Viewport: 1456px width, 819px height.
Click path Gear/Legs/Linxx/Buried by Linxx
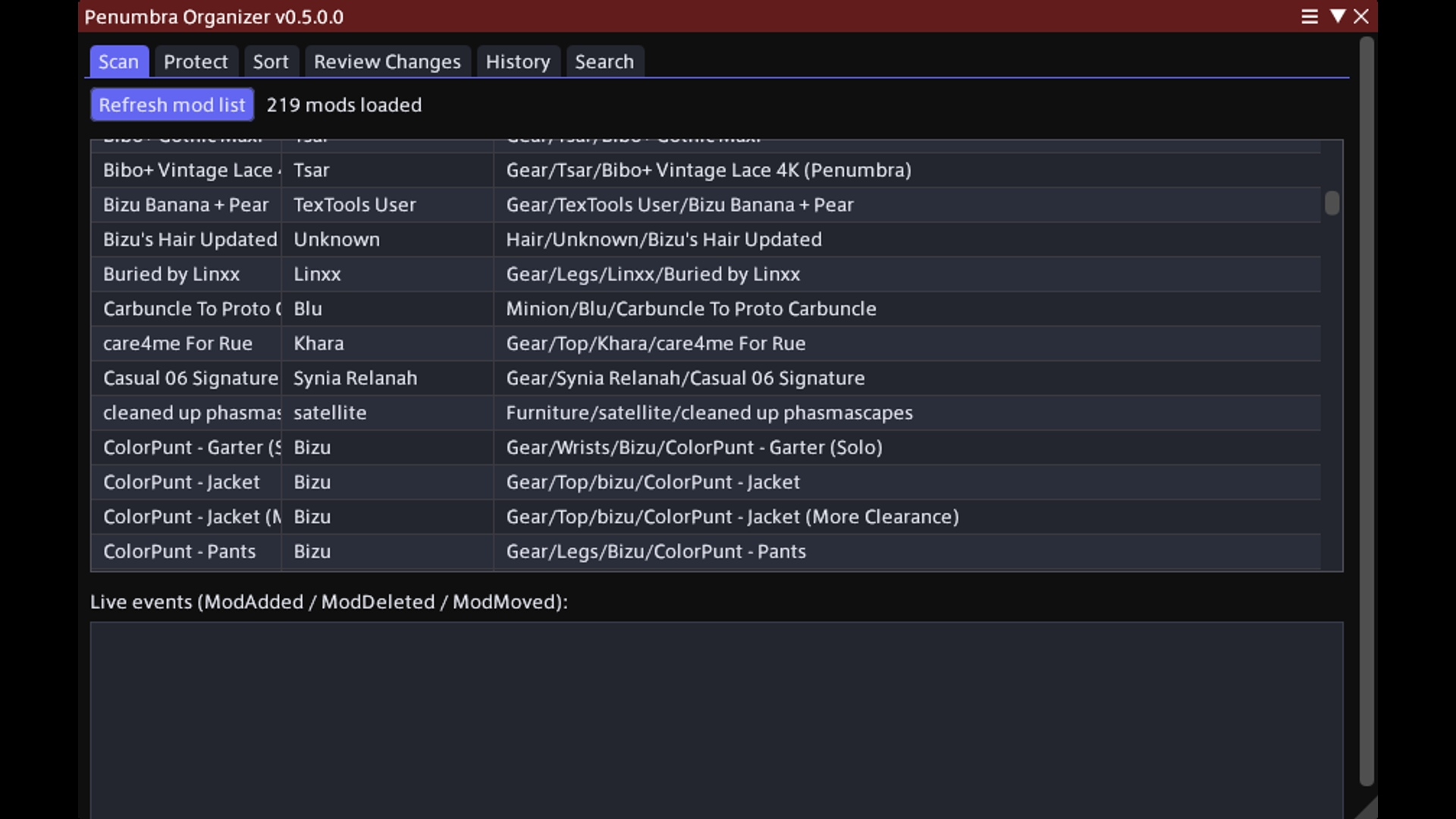pyautogui.click(x=653, y=275)
